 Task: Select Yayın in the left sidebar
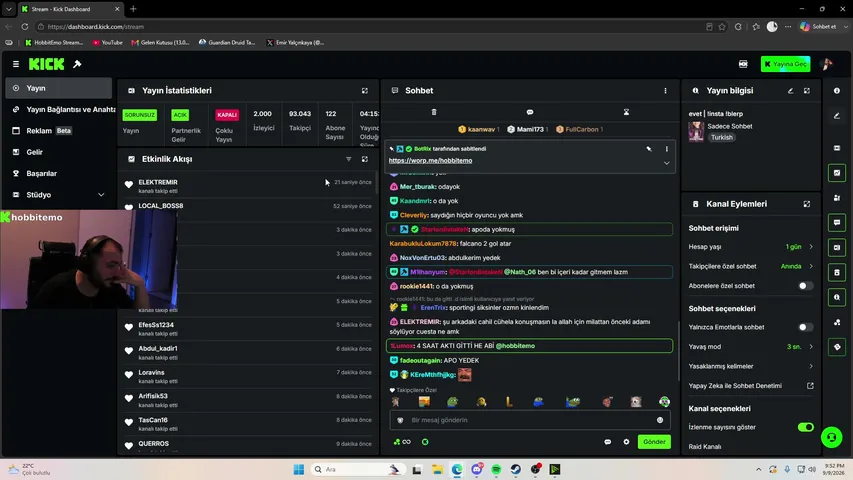coord(58,88)
